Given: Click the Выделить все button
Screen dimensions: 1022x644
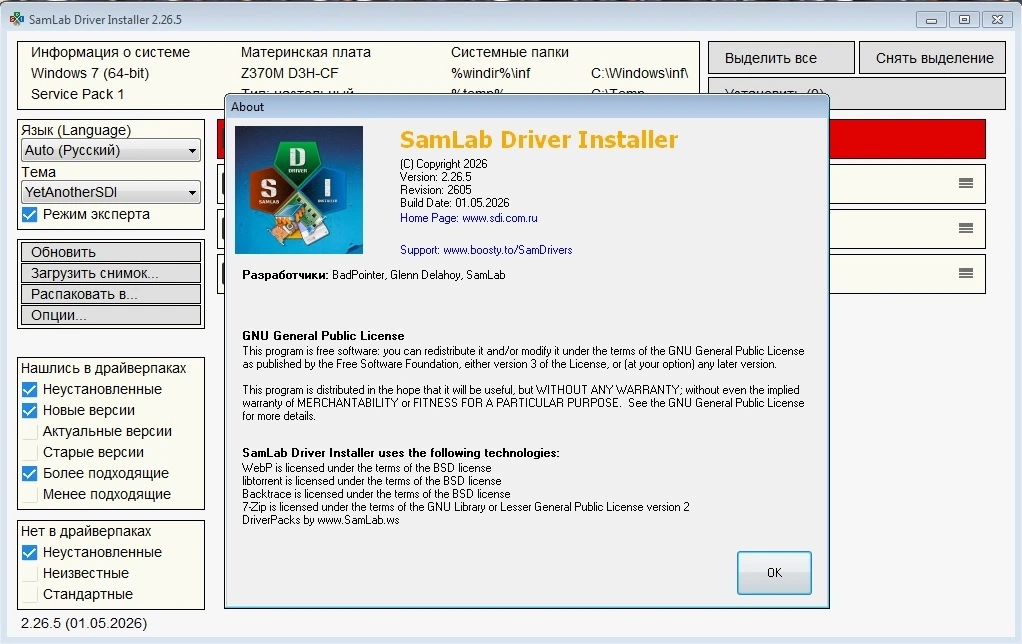Looking at the screenshot, I should coord(781,58).
